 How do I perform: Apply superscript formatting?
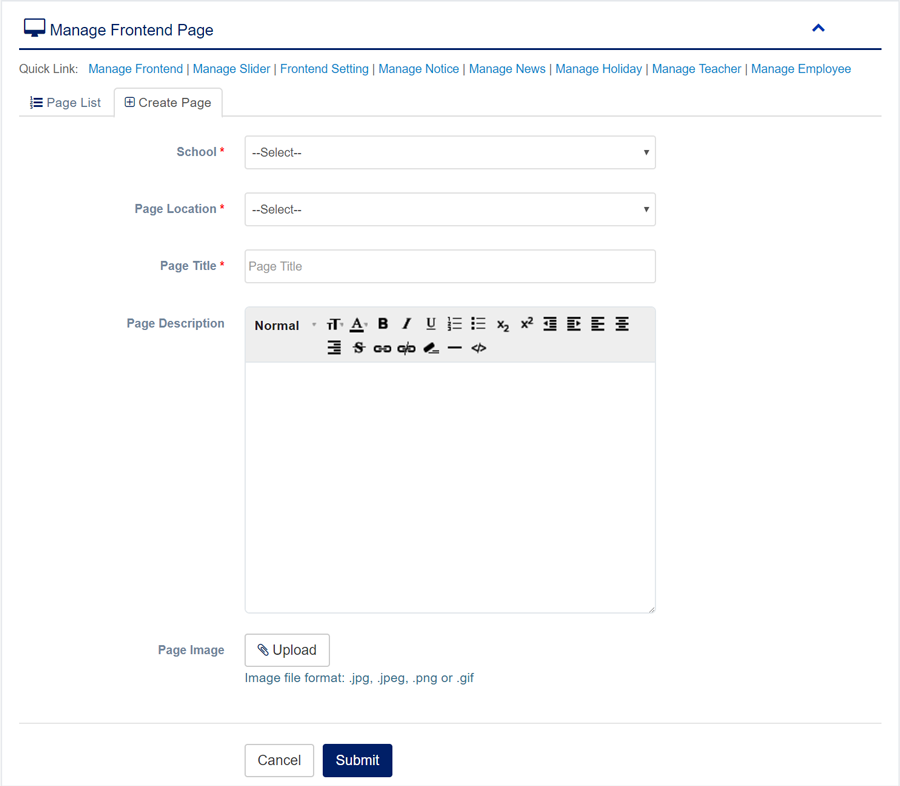pyautogui.click(x=527, y=323)
